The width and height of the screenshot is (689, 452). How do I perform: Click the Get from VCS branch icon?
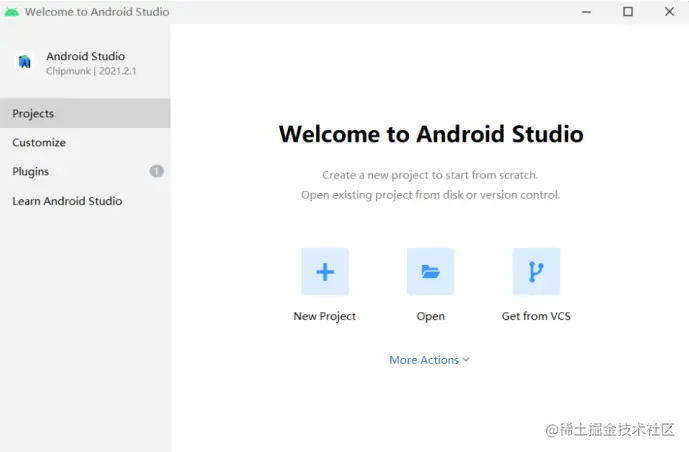pos(536,272)
